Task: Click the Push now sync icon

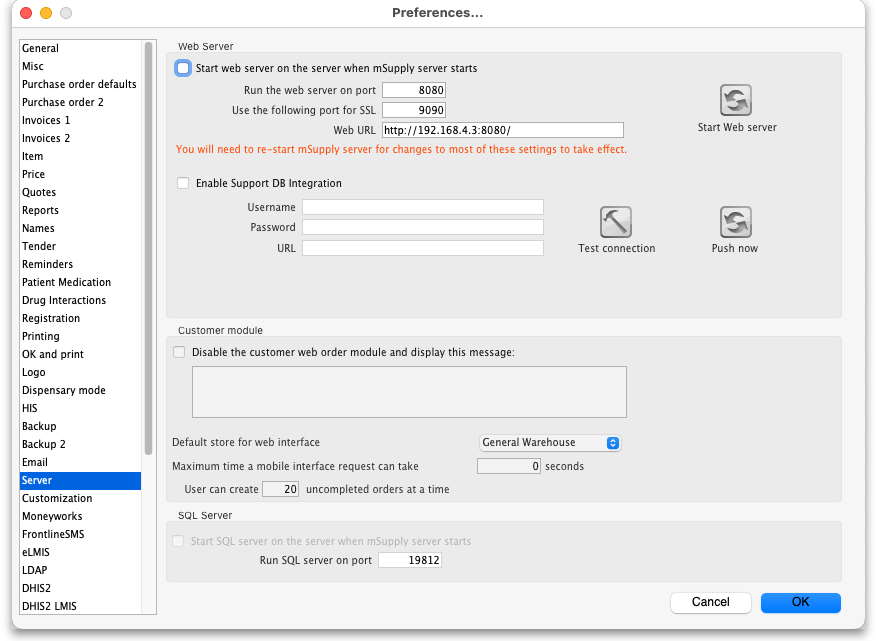Action: coord(735,222)
